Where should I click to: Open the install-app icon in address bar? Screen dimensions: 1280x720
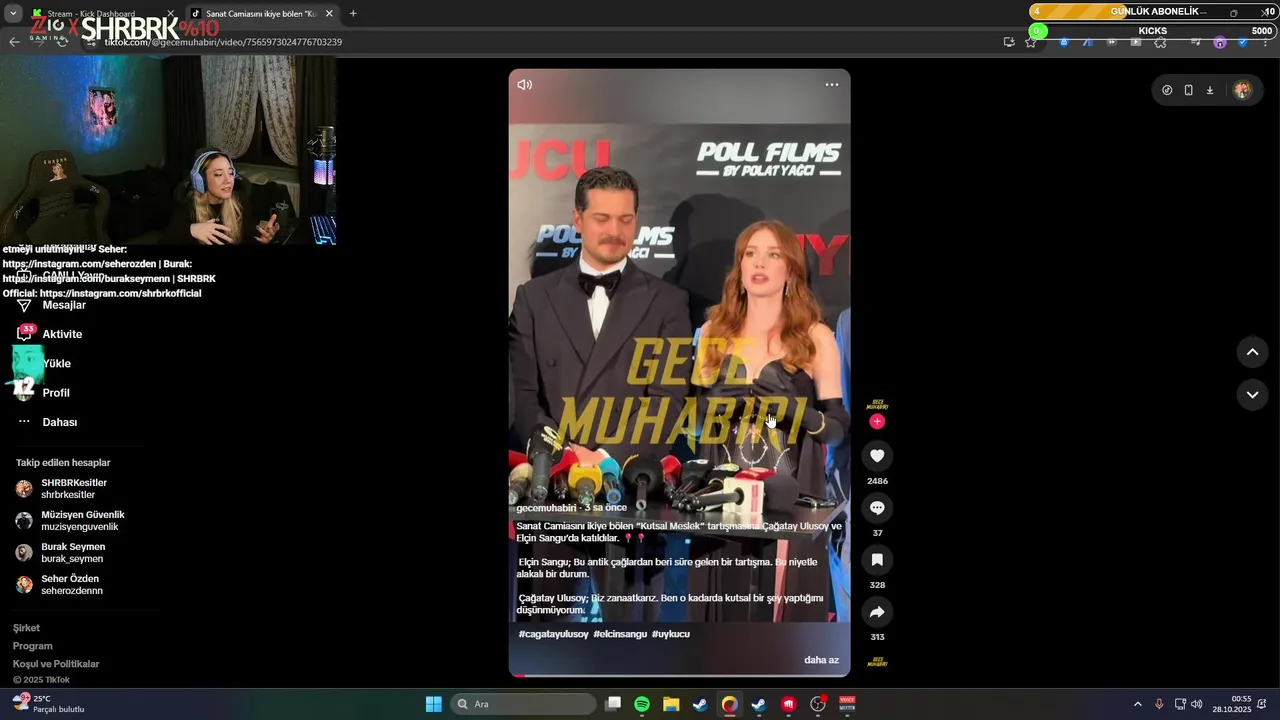pos(1009,42)
